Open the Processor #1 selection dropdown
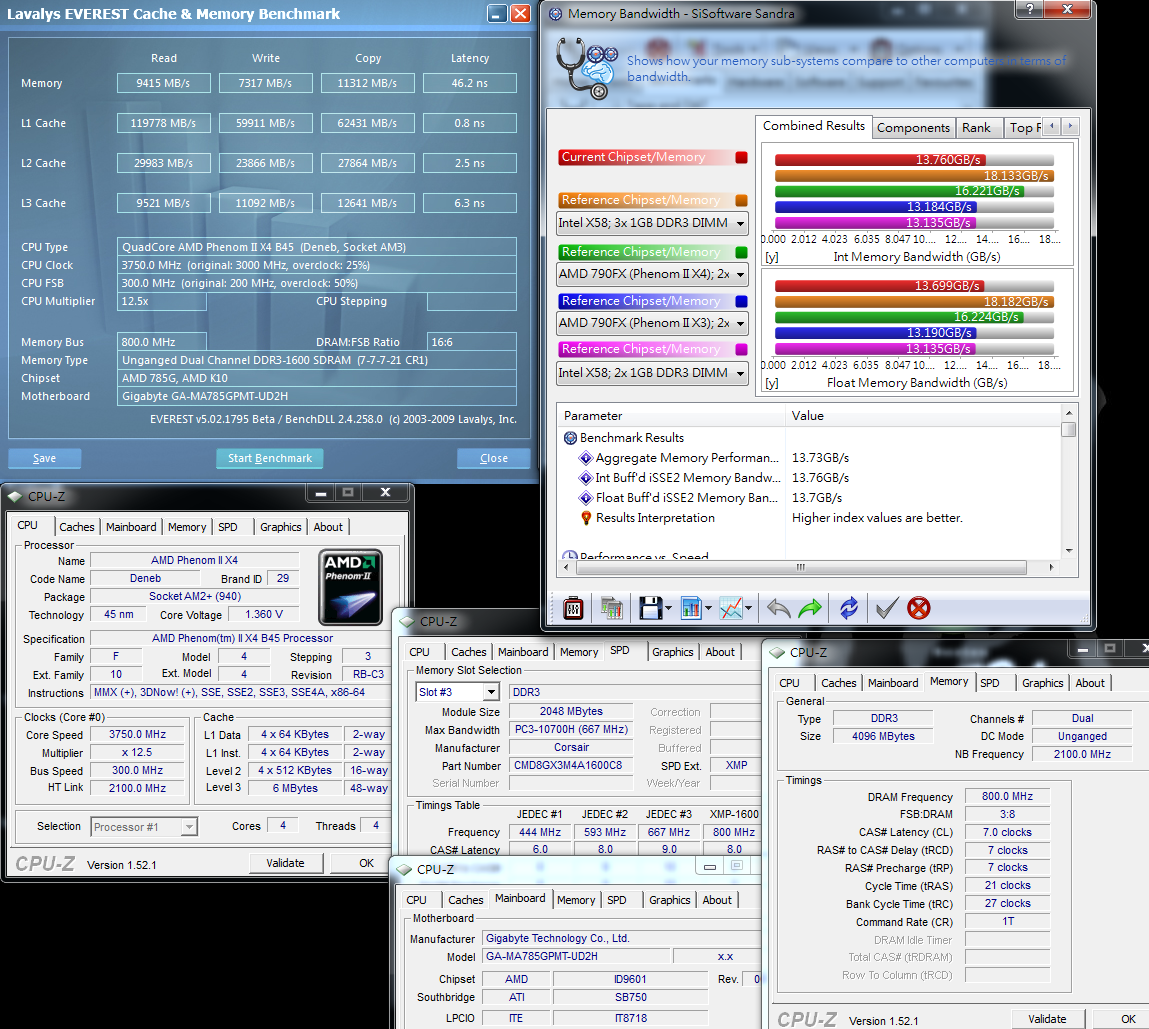This screenshot has width=1149, height=1029. (189, 827)
